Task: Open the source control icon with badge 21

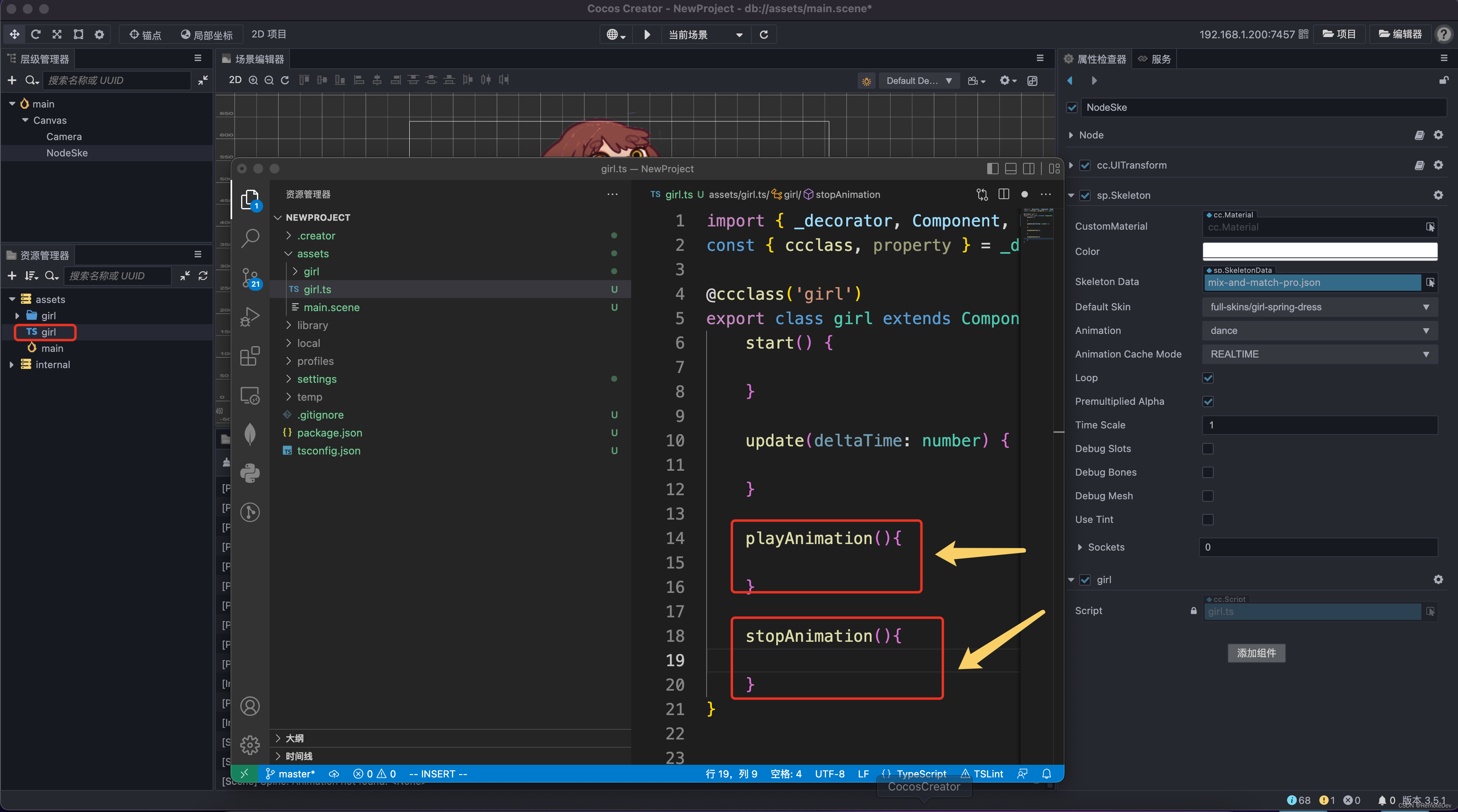Action: [250, 278]
